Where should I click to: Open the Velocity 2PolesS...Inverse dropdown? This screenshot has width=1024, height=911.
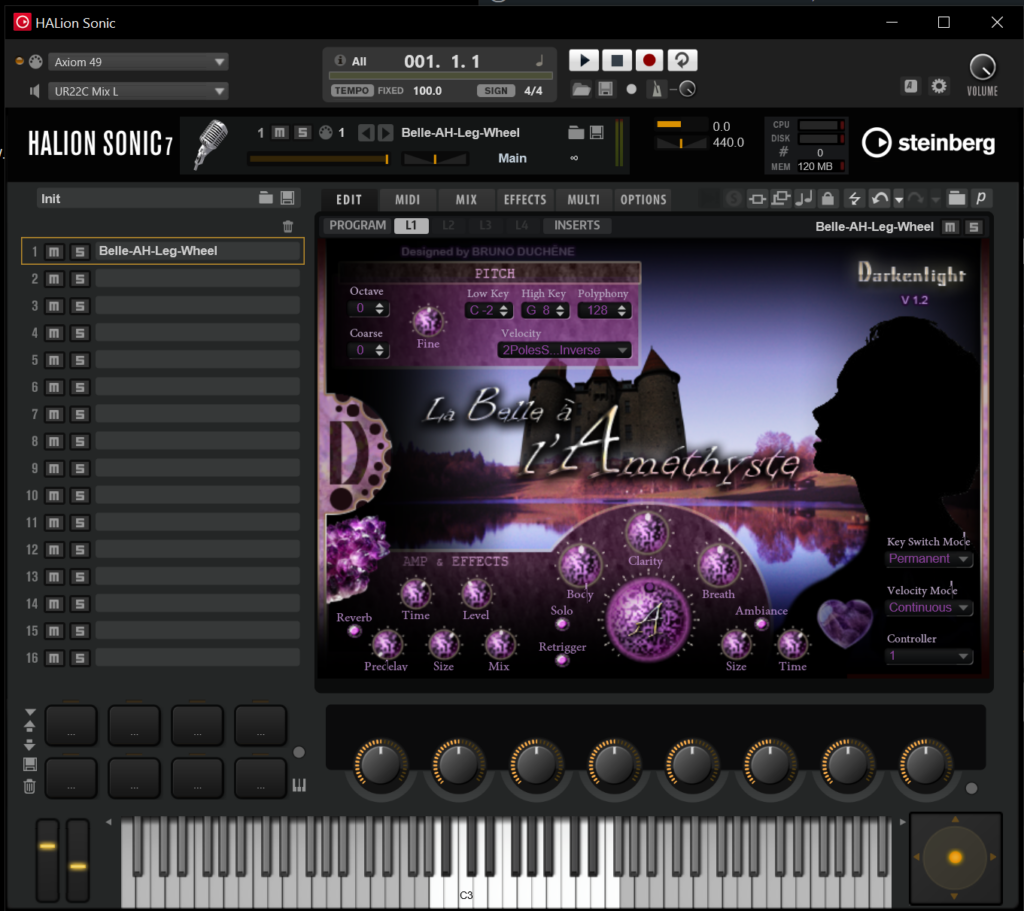pyautogui.click(x=564, y=350)
